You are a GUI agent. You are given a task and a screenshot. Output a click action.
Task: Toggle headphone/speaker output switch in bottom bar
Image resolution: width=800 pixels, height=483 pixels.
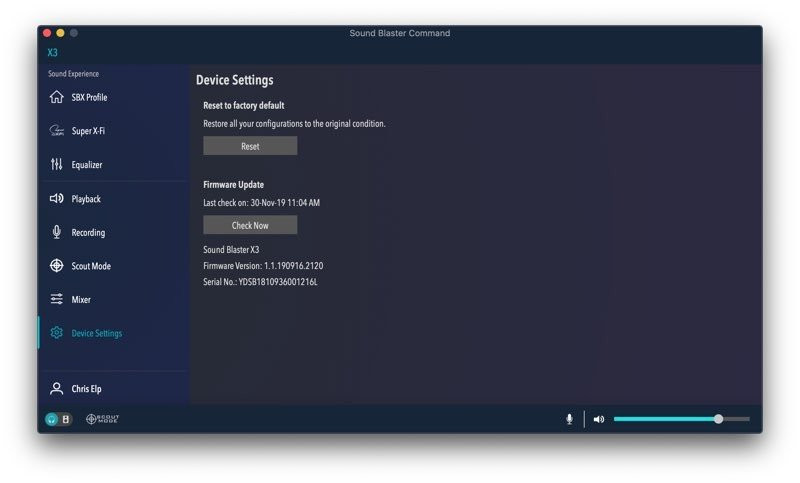pyautogui.click(x=58, y=419)
